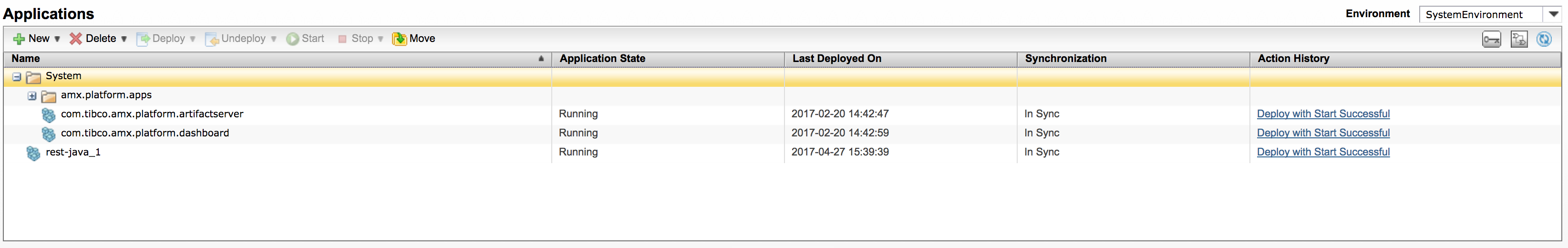
Task: Click the red X Delete icon
Action: coord(75,39)
